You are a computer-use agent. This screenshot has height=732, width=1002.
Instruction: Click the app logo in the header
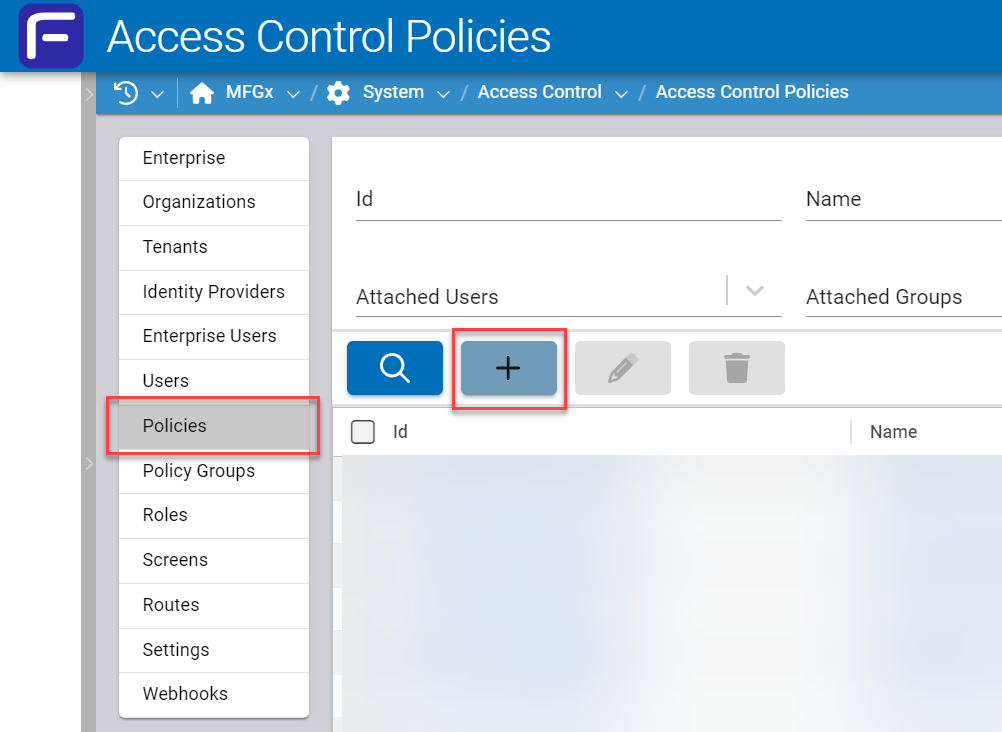[50, 36]
